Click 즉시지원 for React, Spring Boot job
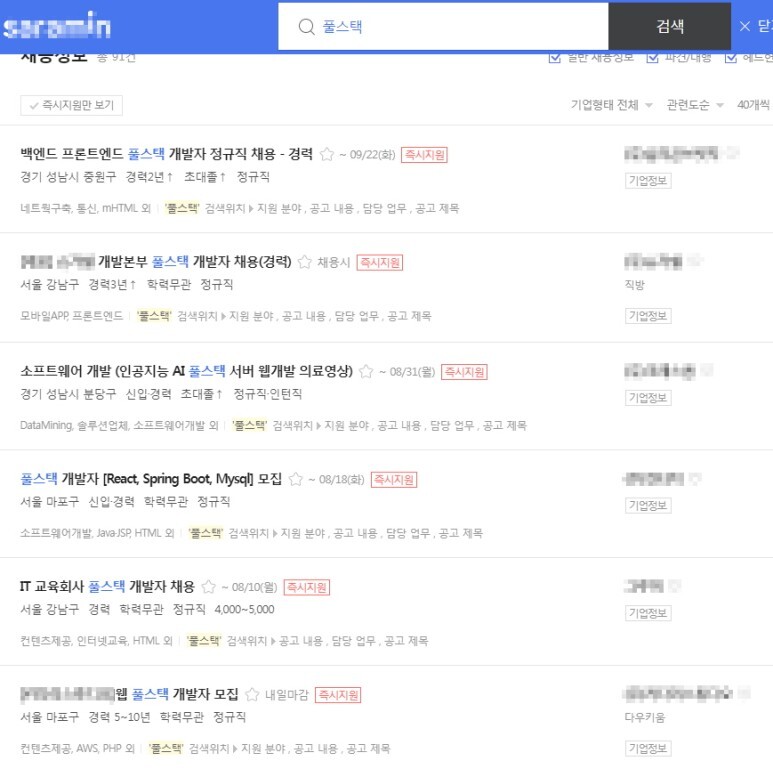Screen dimensions: 773x769 pos(394,480)
